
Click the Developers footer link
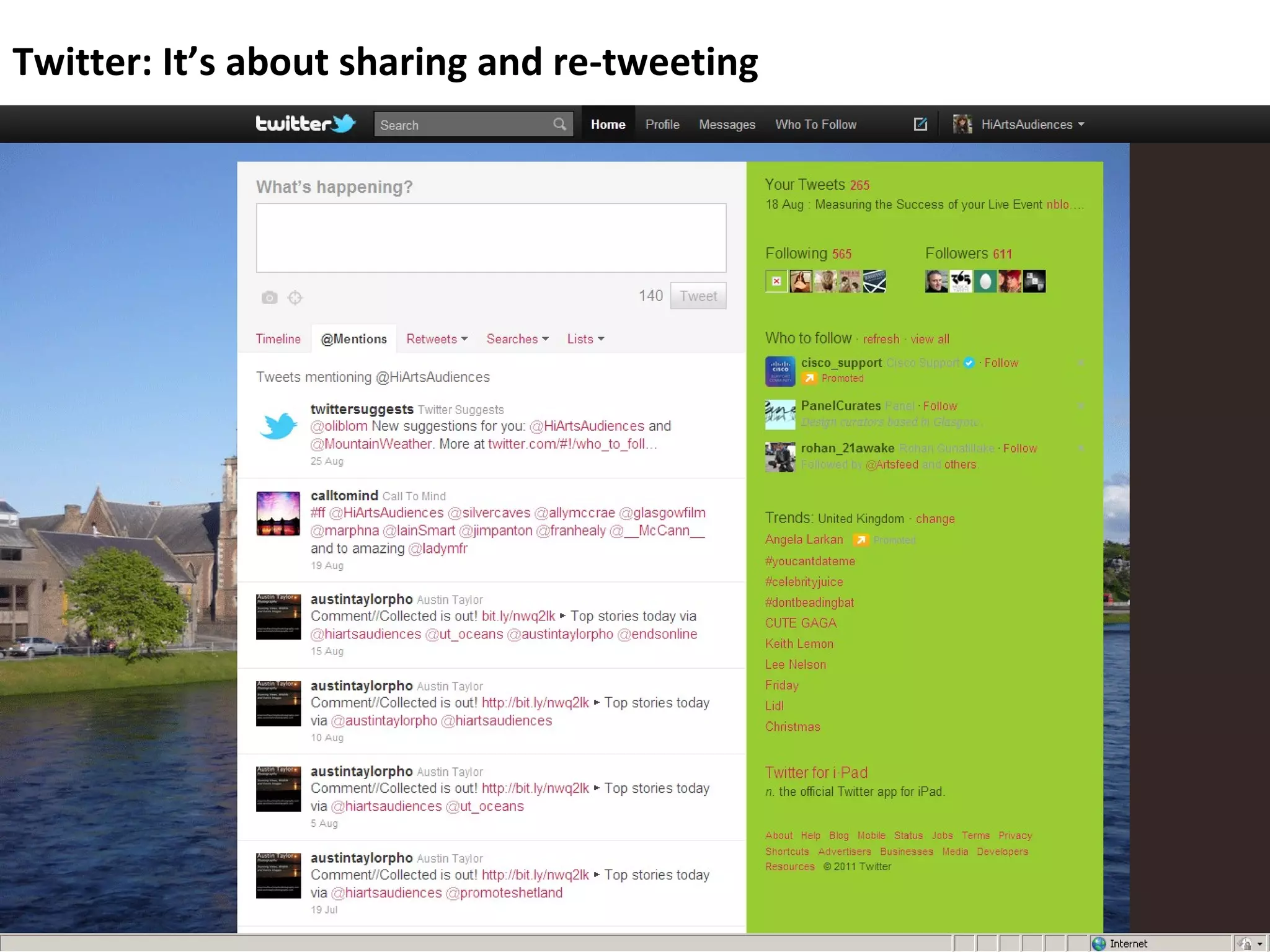coord(1002,852)
